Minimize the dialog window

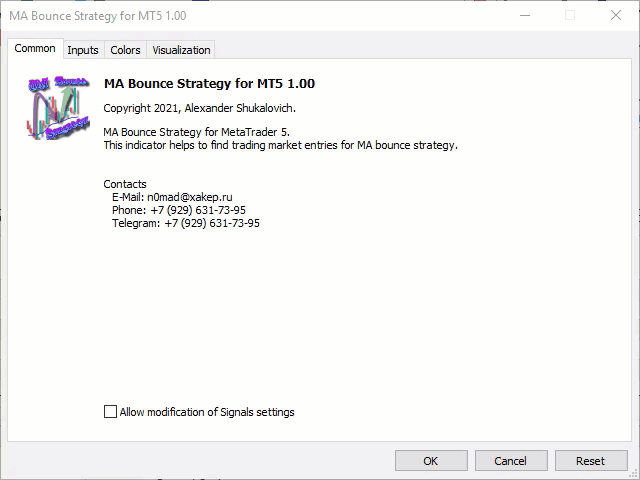coord(525,16)
